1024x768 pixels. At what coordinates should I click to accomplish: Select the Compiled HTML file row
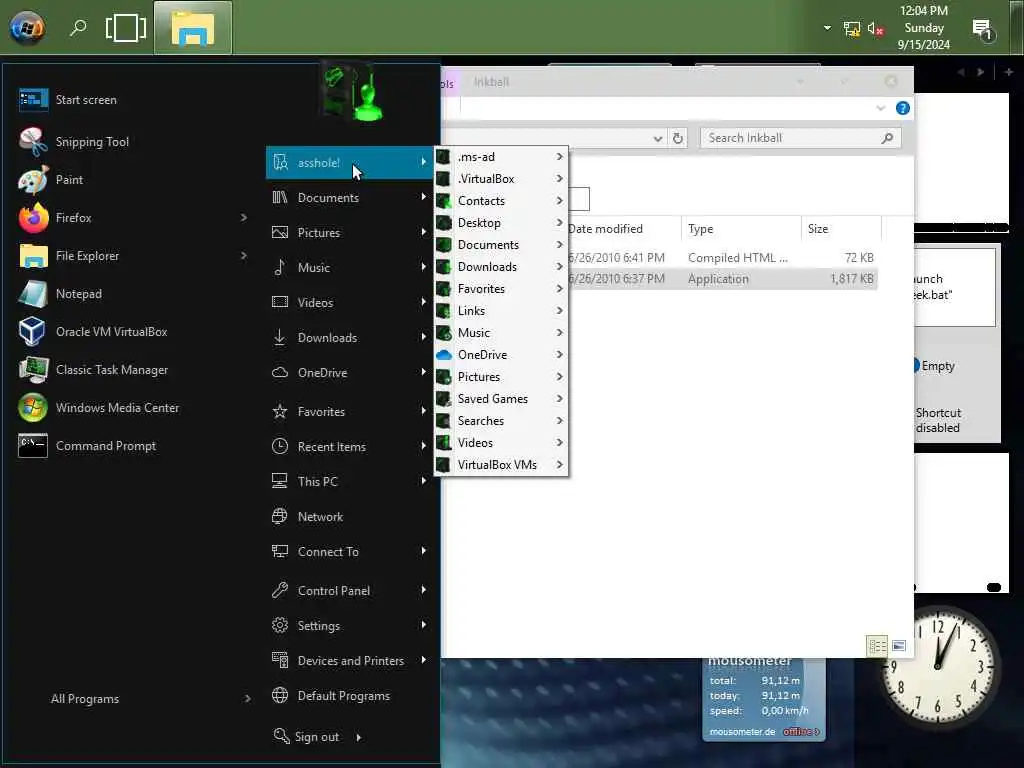click(x=721, y=258)
